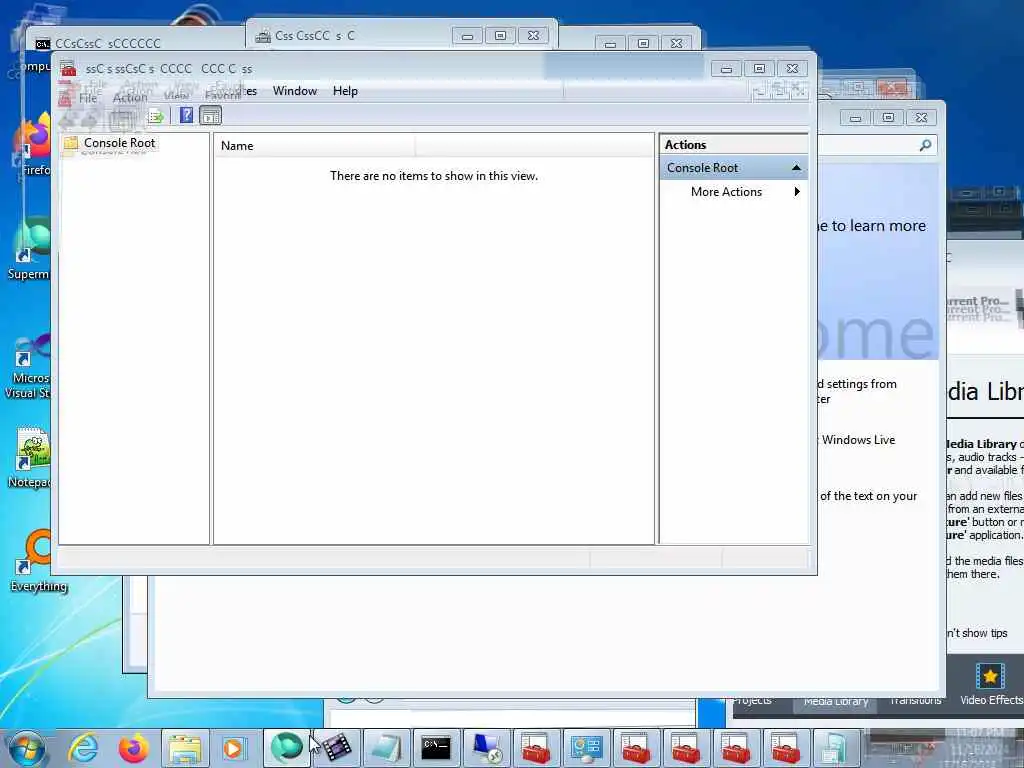Click the Export List toolbar icon
The image size is (1024, 768).
155,116
